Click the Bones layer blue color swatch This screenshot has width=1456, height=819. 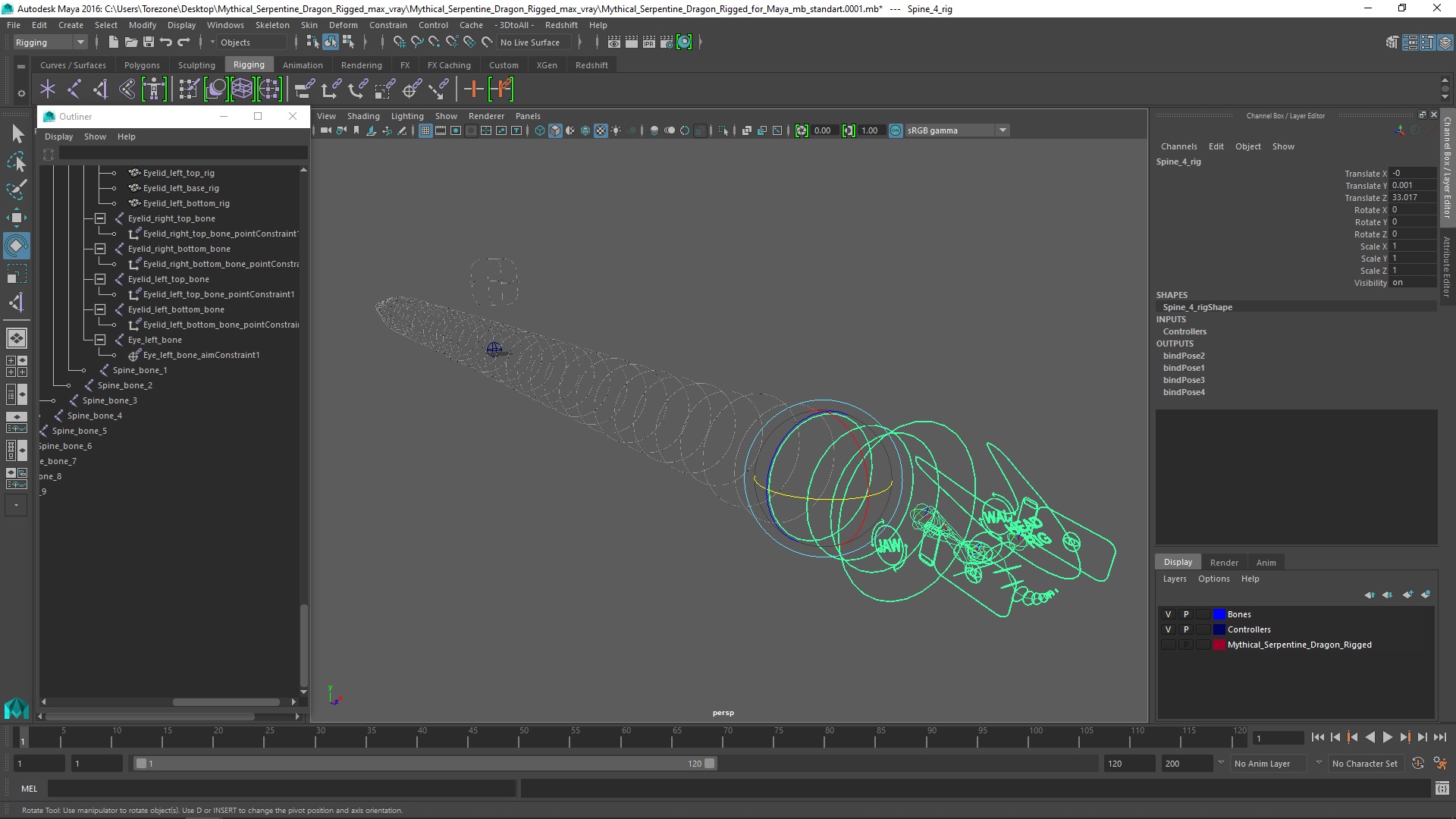(1219, 614)
